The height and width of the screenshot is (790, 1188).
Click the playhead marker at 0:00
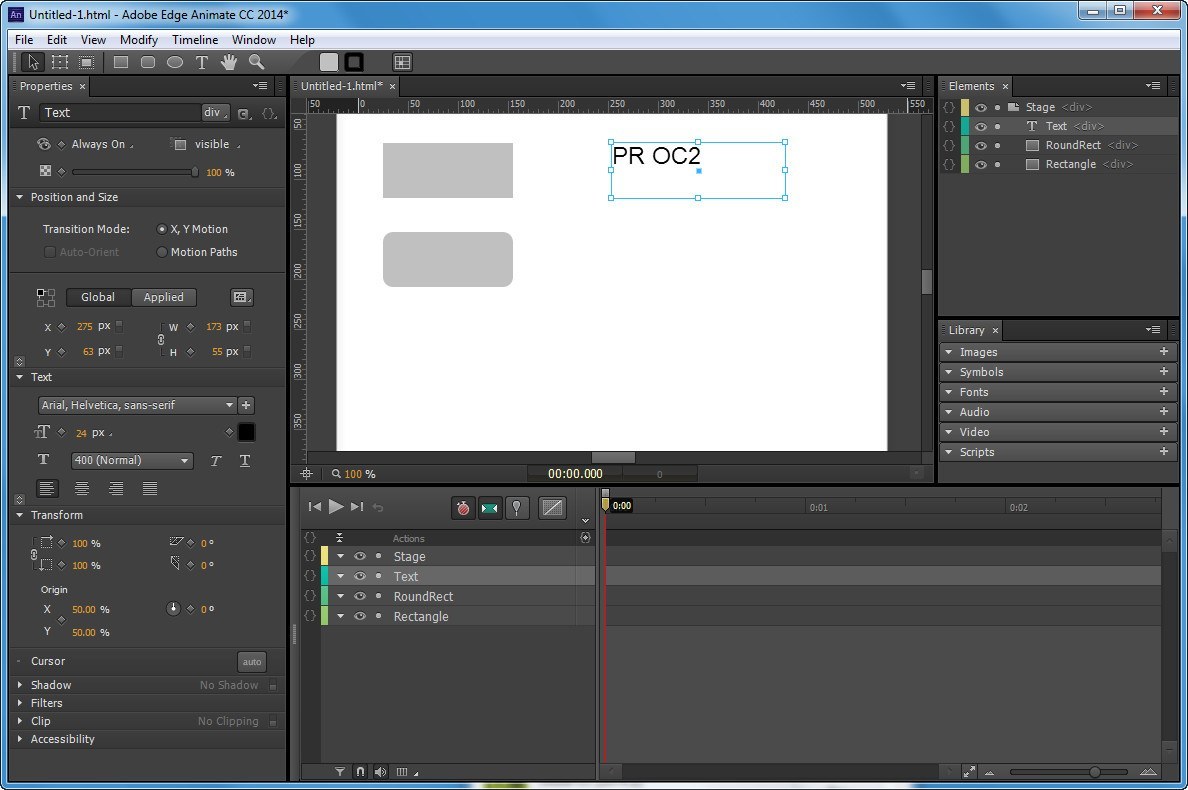tap(607, 506)
